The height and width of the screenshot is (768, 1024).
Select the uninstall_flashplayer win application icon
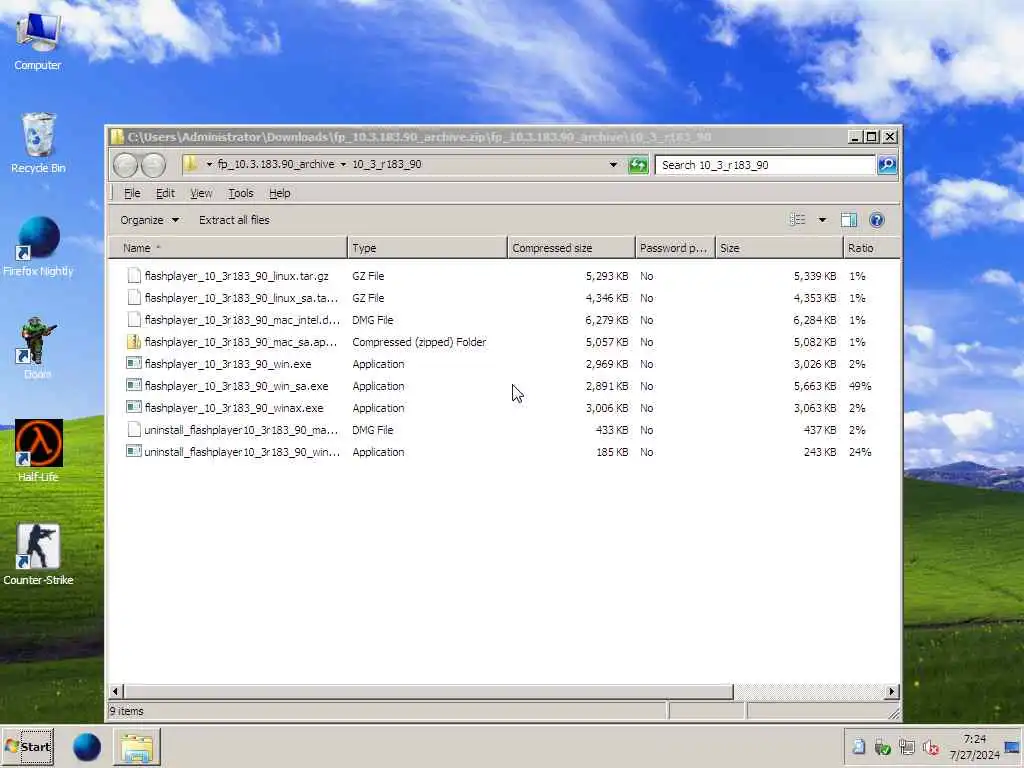[x=134, y=452]
